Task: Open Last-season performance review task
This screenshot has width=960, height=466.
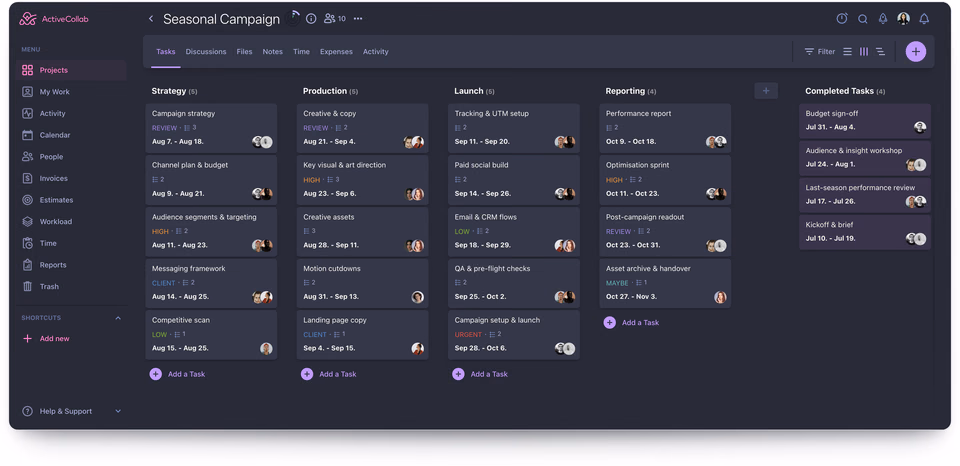Action: click(x=864, y=195)
